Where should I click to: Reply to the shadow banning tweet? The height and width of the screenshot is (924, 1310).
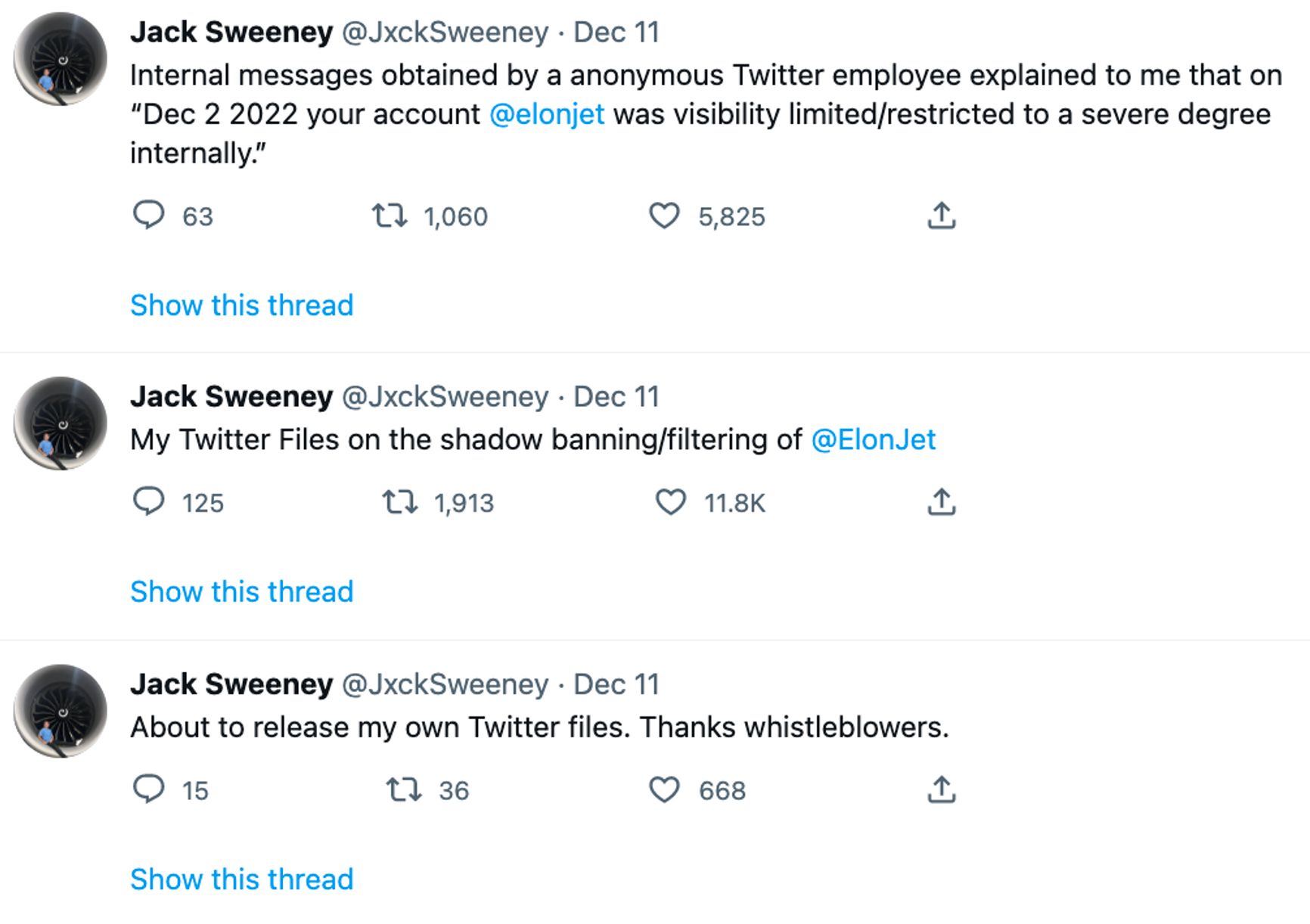coord(149,502)
